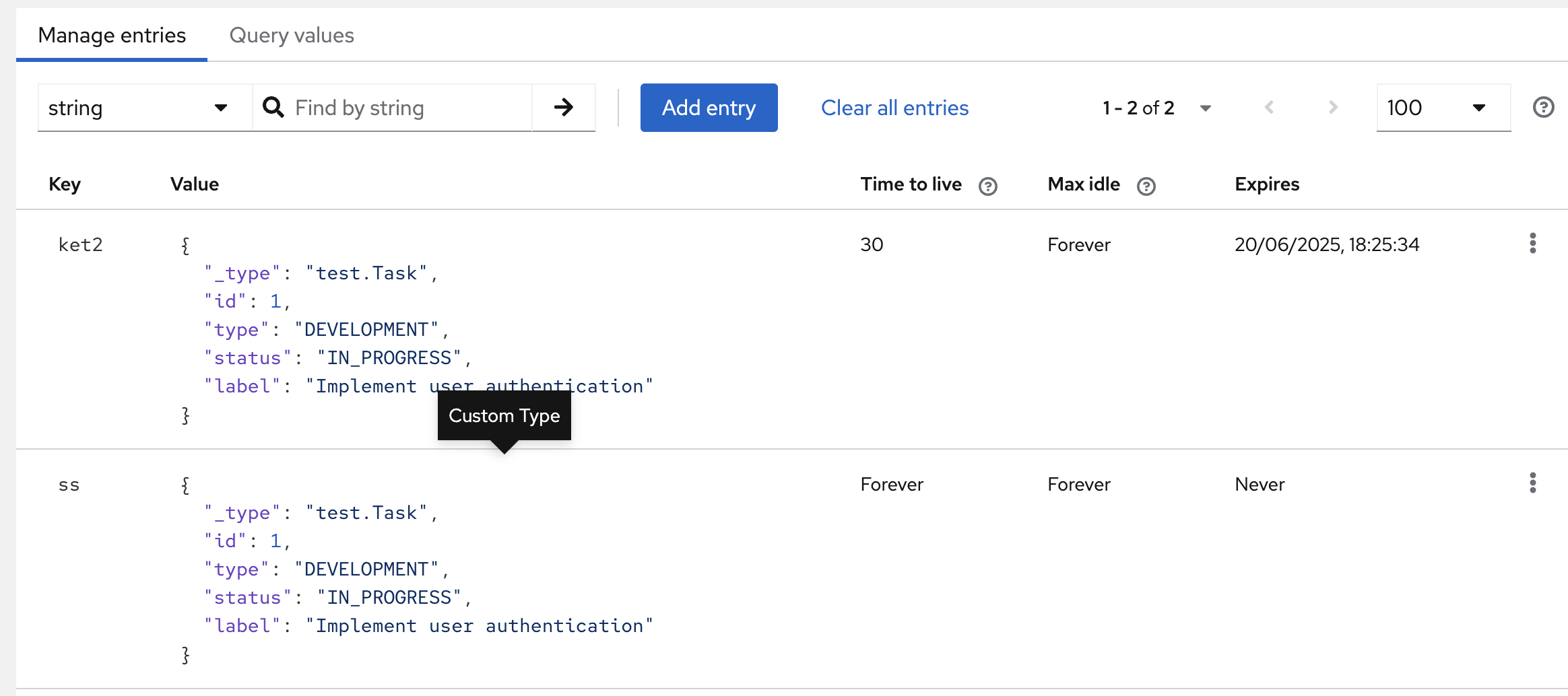Image resolution: width=1568 pixels, height=696 pixels.
Task: Click the ket2 key cell
Action: click(x=80, y=244)
